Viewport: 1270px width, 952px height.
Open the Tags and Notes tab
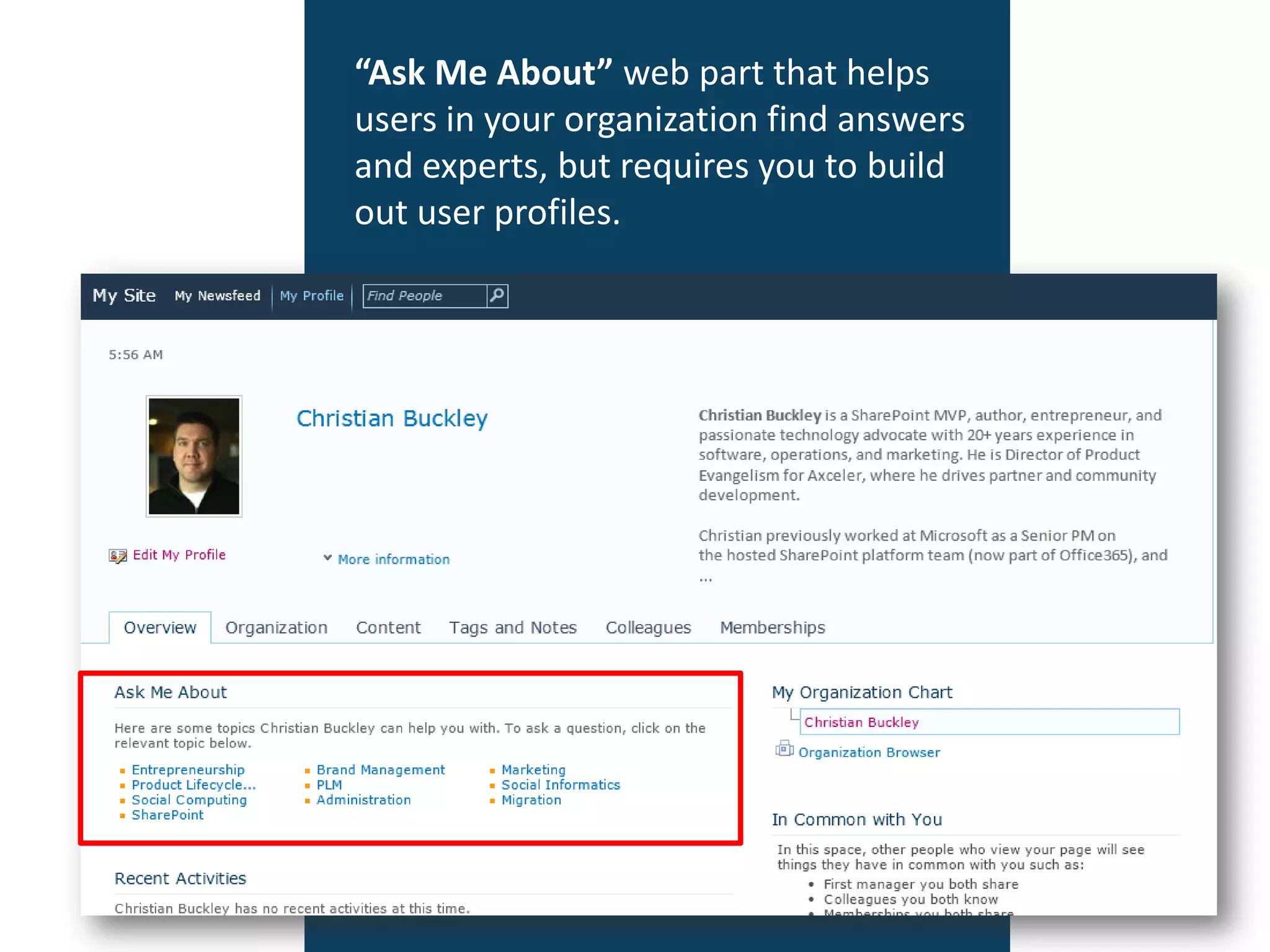tap(513, 627)
